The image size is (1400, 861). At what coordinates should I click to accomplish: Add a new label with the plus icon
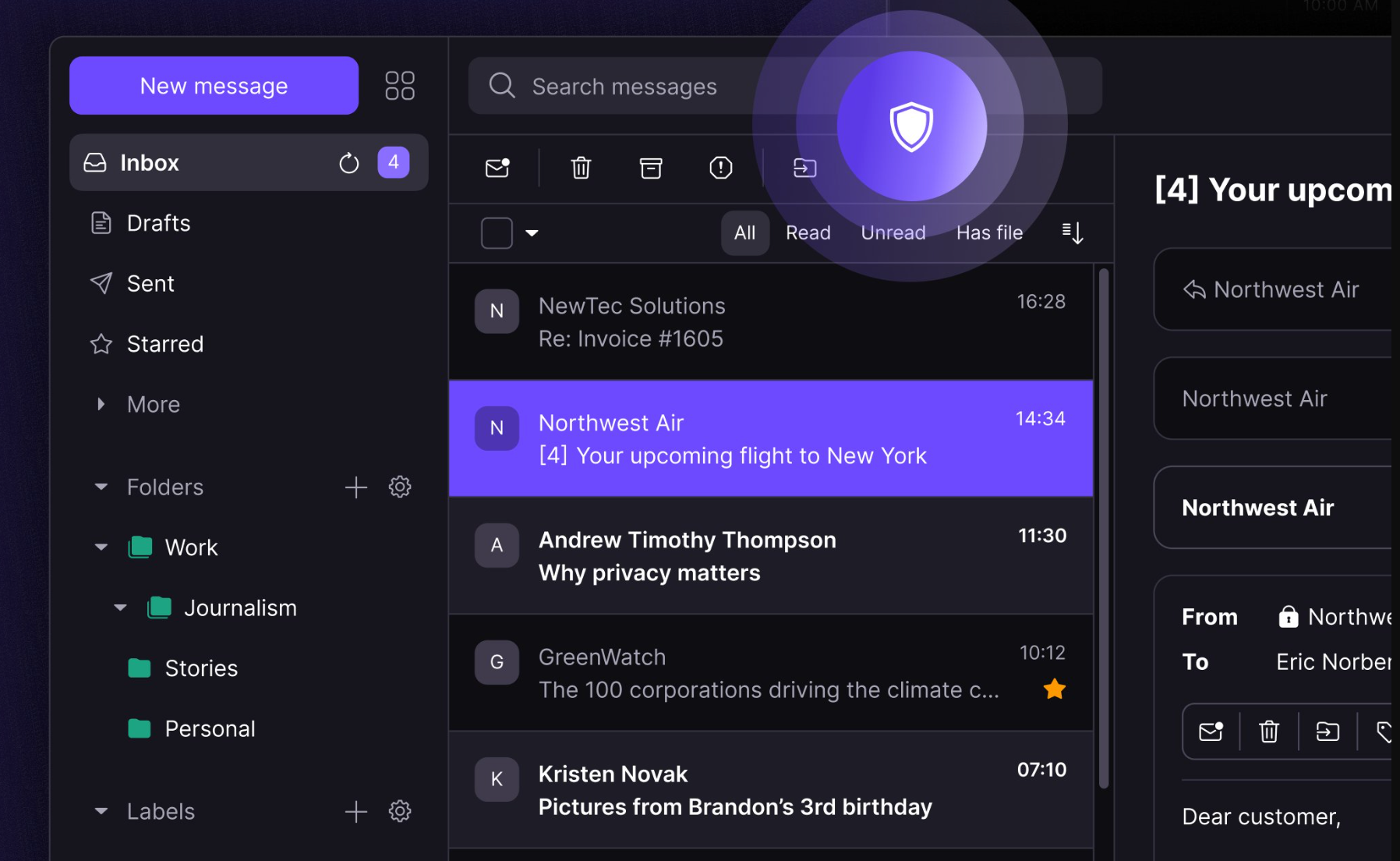356,811
